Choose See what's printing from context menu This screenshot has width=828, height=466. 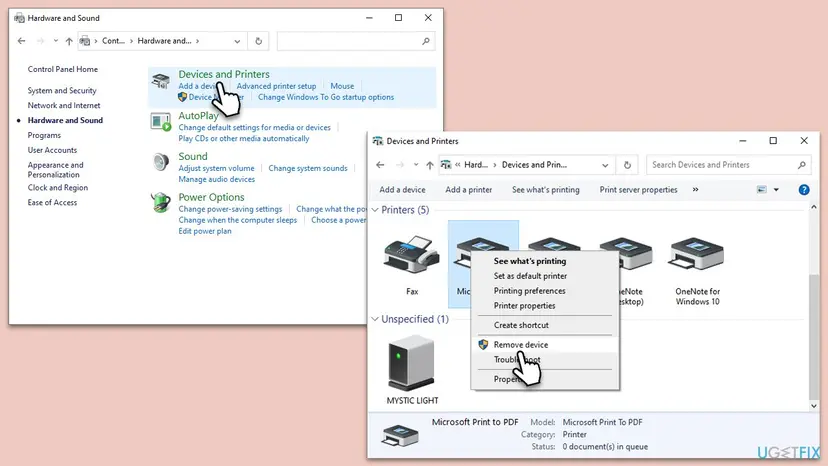click(530, 261)
